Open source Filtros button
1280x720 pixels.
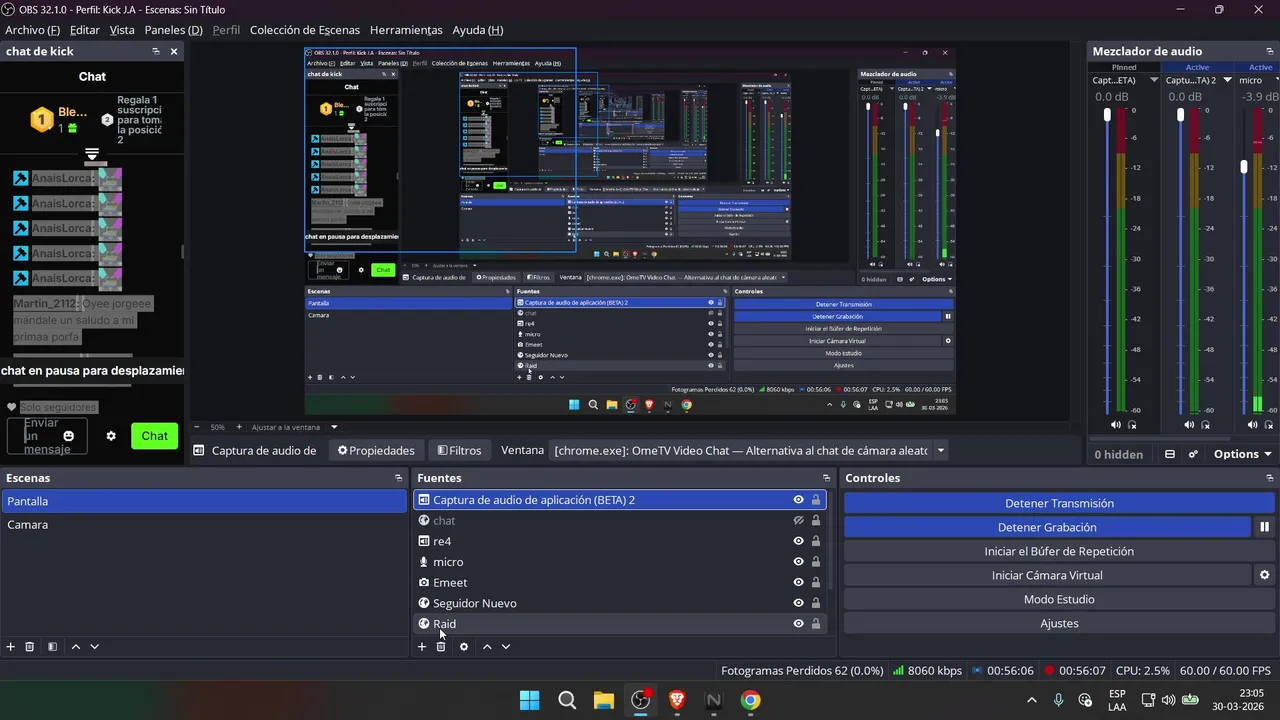pos(460,451)
